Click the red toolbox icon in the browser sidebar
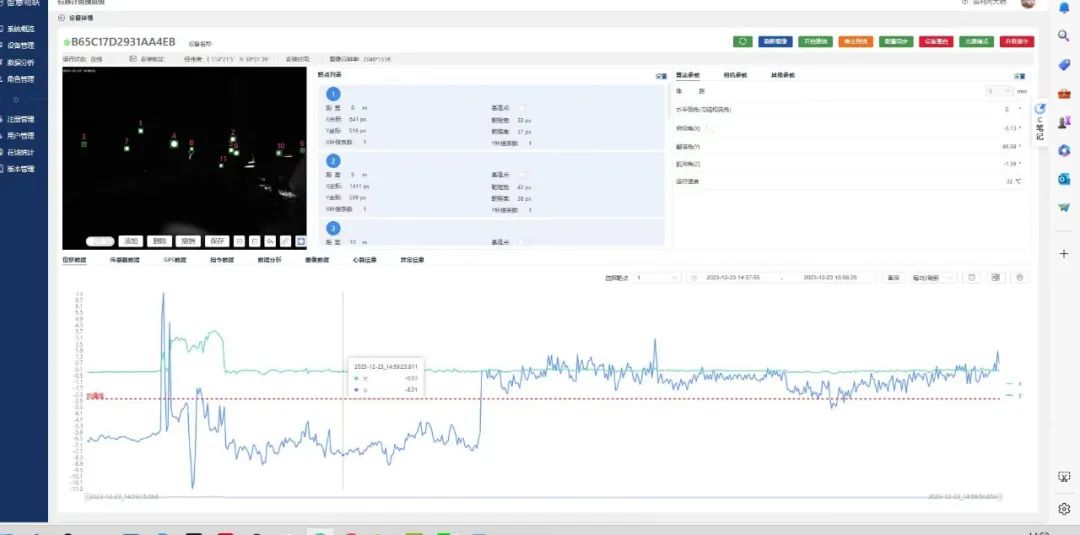 [x=1063, y=93]
